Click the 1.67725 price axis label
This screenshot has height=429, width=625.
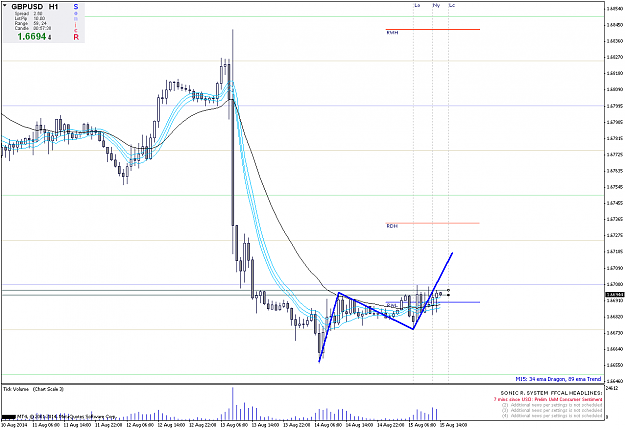coord(614,154)
